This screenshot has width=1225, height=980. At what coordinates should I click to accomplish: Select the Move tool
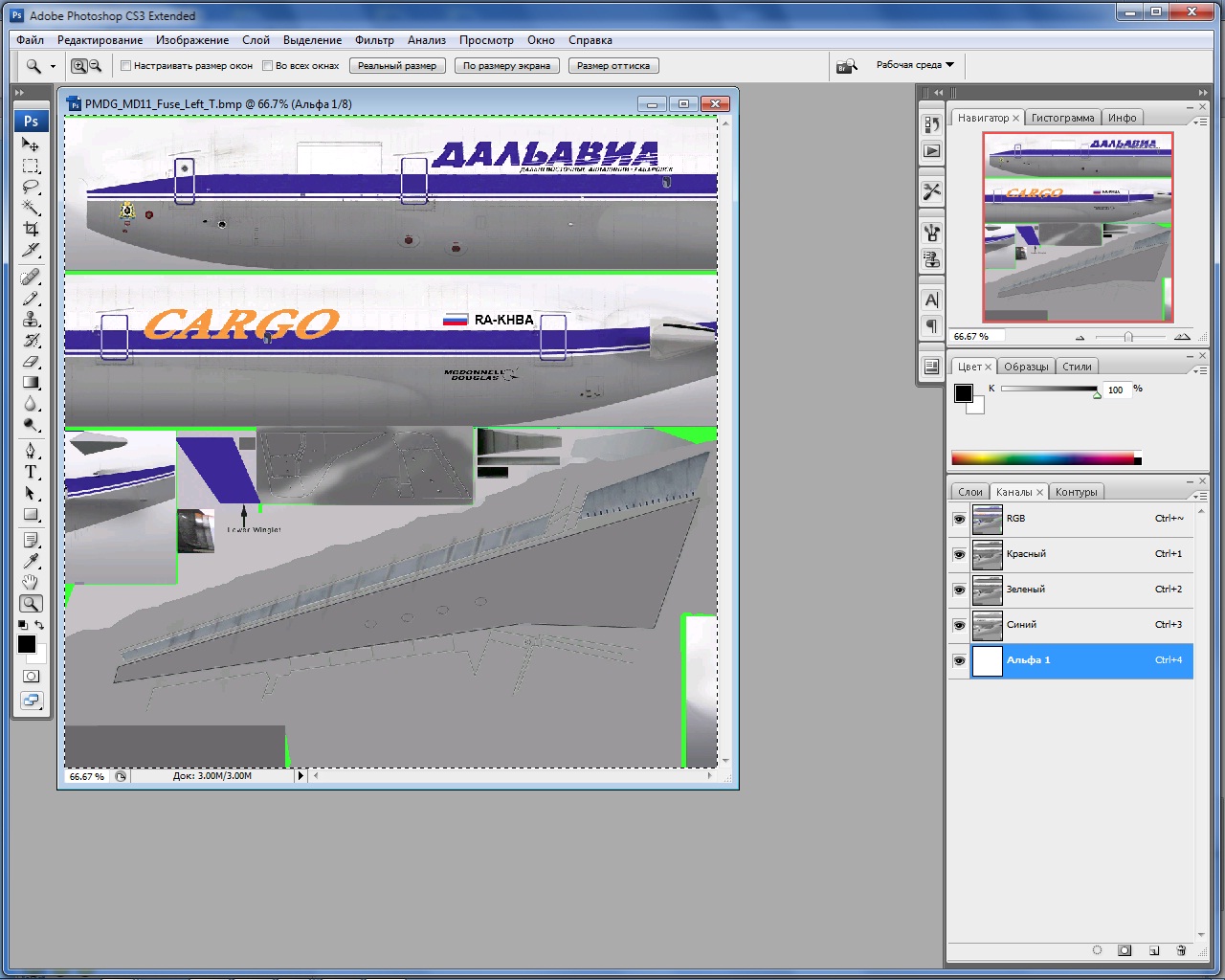click(31, 145)
